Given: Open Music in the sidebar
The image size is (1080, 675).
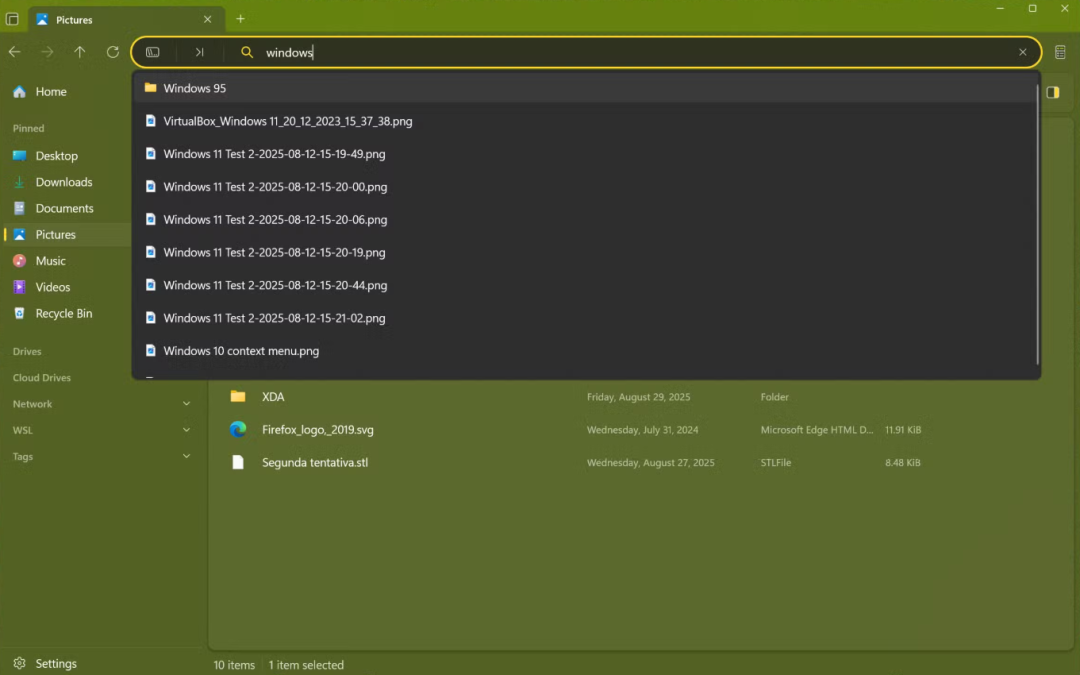Looking at the screenshot, I should [x=68, y=260].
